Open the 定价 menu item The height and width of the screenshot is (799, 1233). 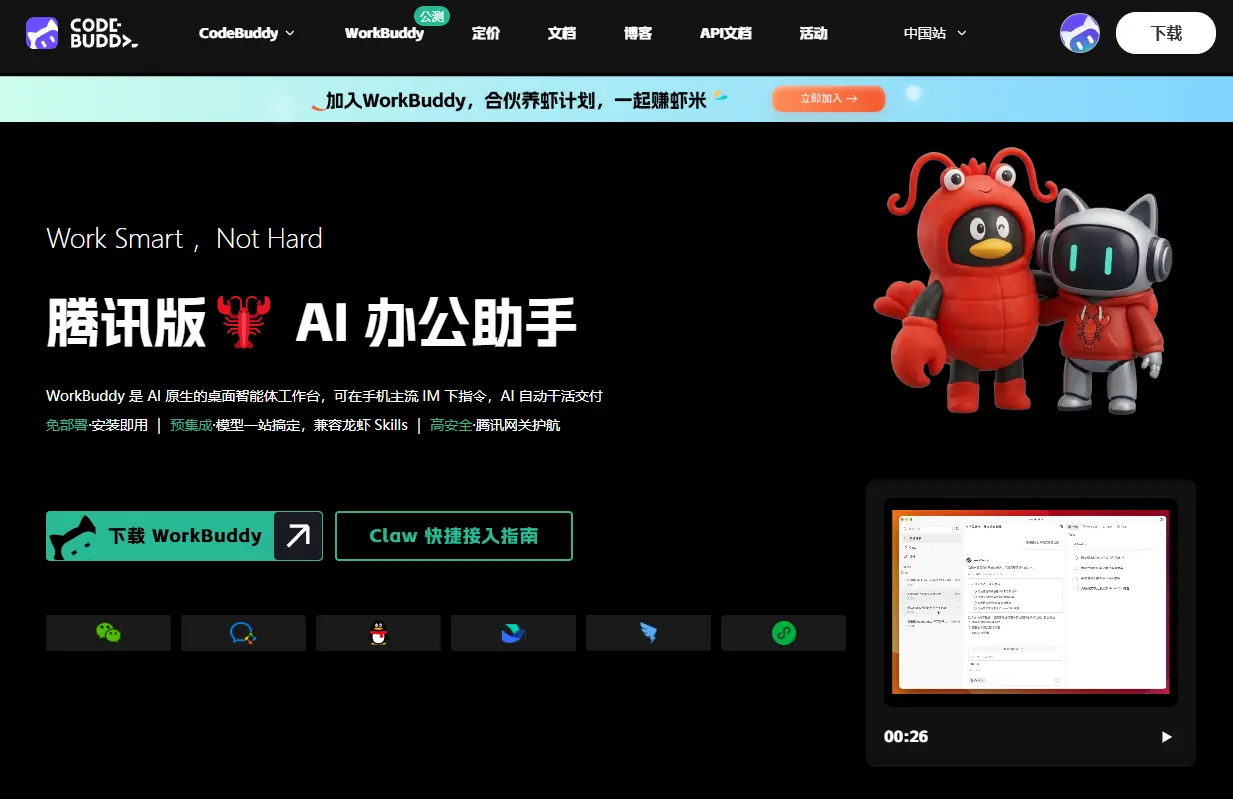486,33
